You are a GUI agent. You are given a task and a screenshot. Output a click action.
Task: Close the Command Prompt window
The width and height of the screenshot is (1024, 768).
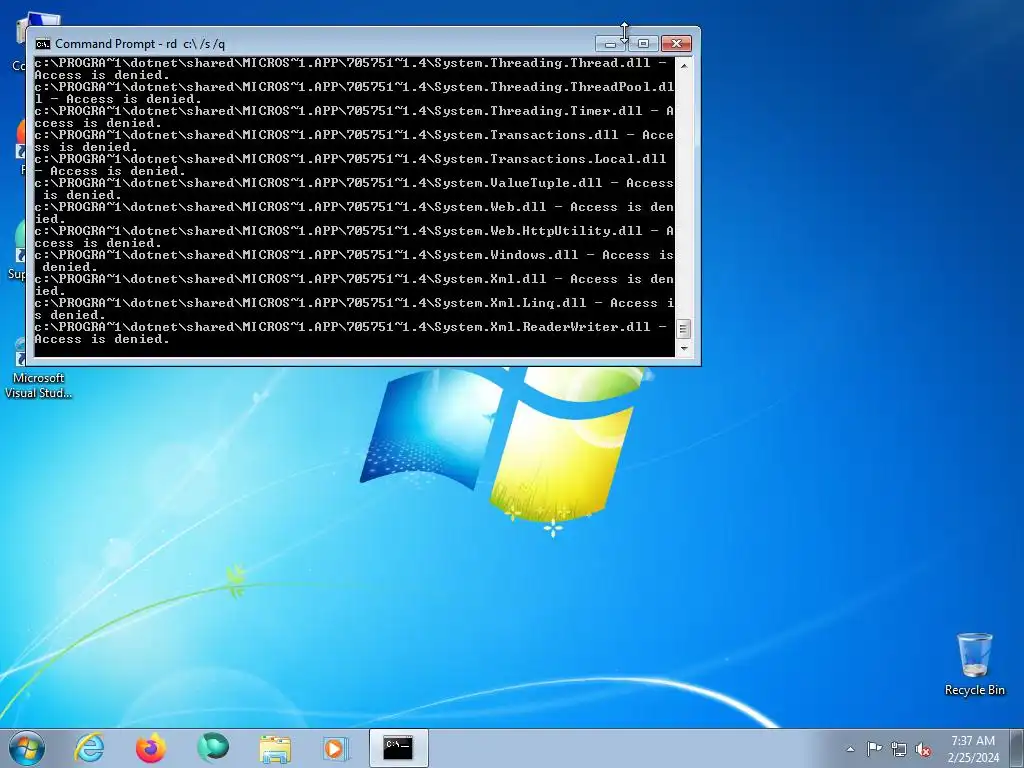[677, 43]
